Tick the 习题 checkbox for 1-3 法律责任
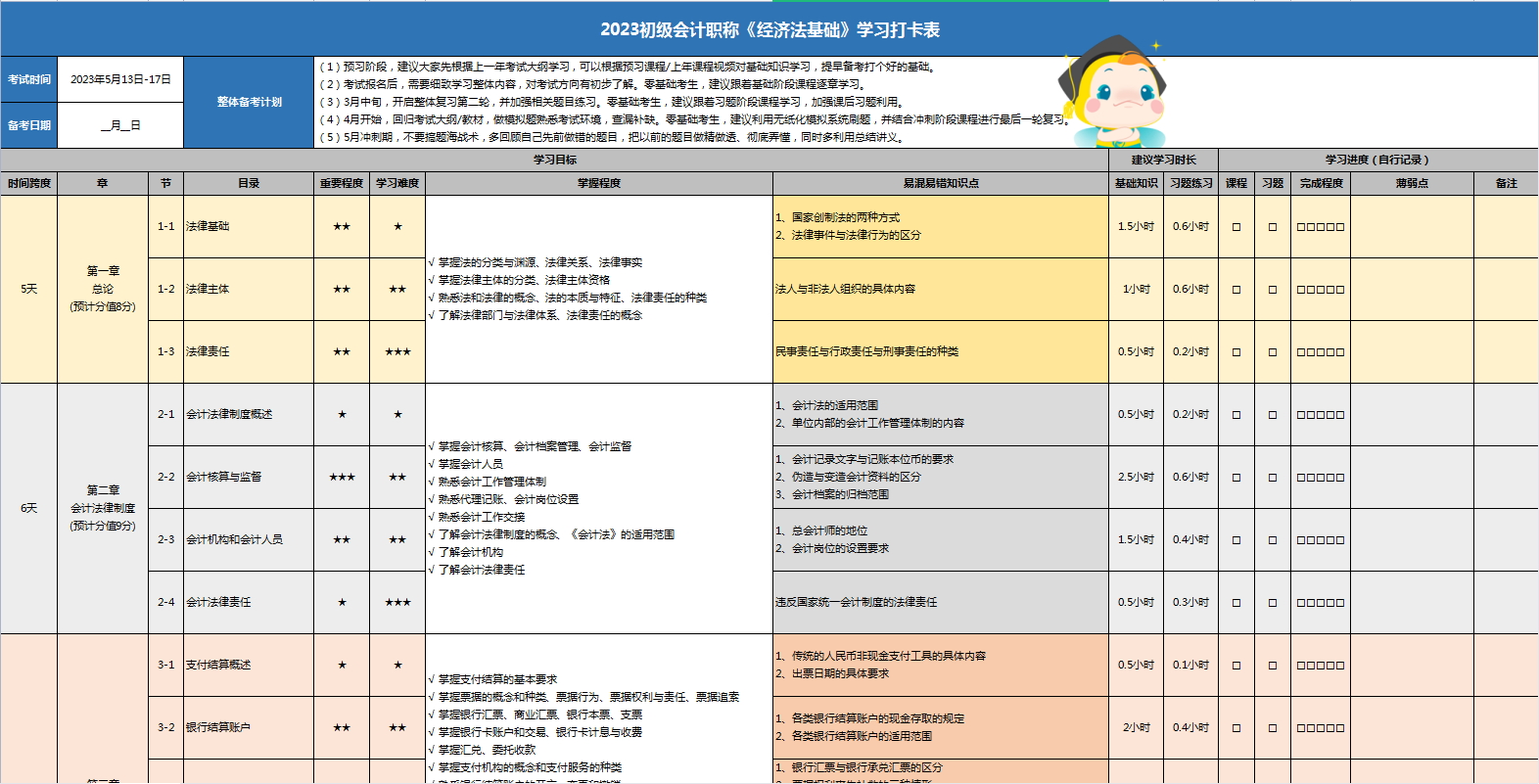The image size is (1539, 784). point(1273,352)
